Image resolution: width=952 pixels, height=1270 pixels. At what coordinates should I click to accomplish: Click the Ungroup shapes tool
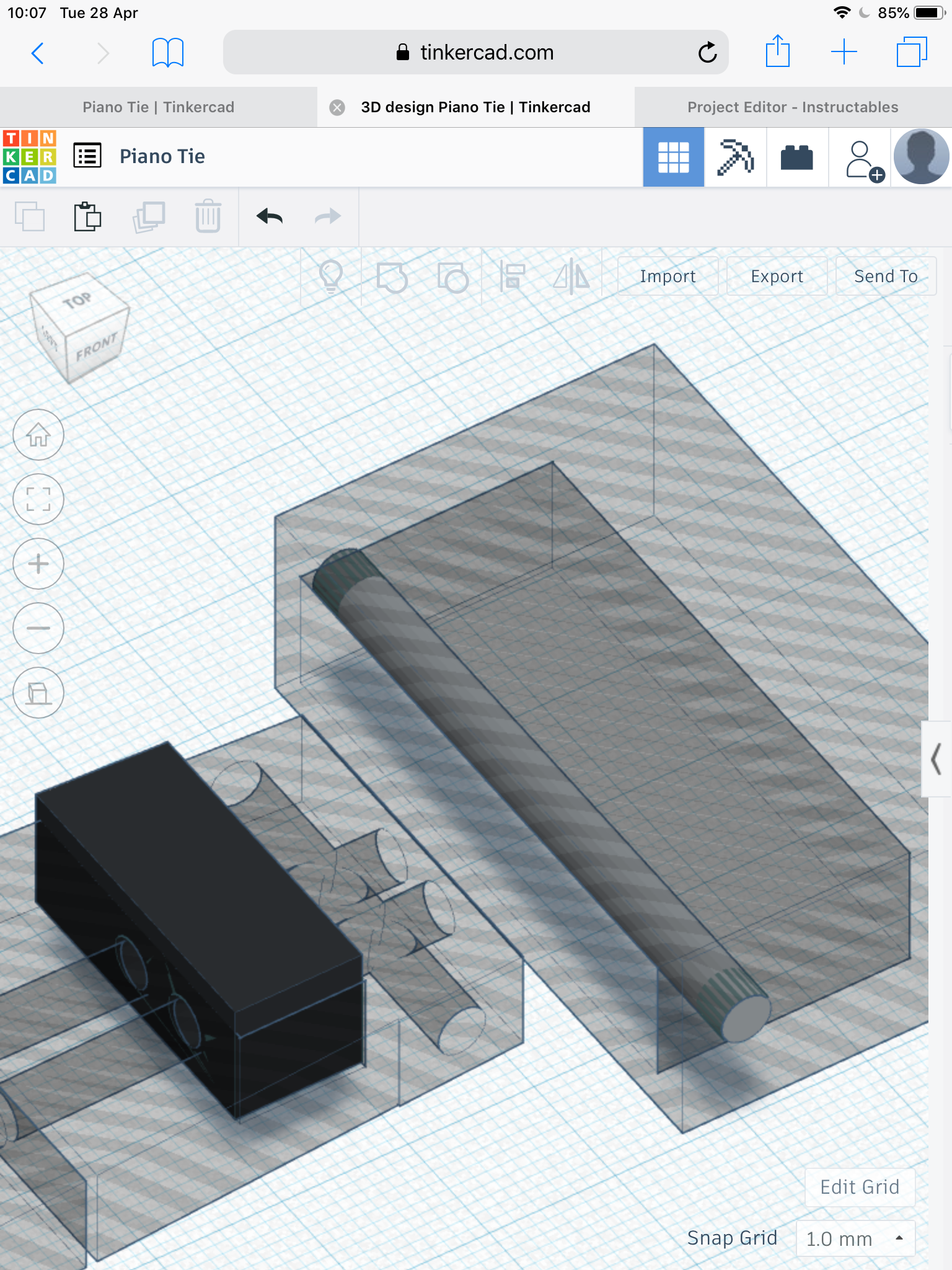click(453, 277)
